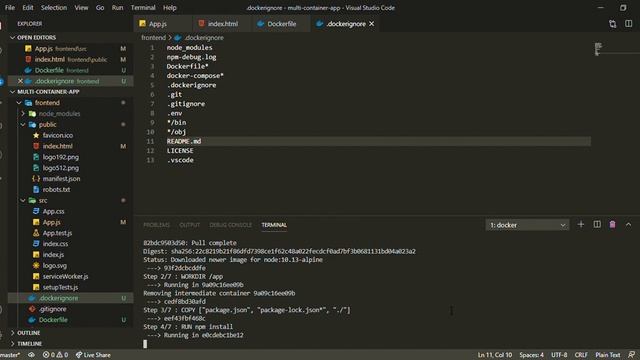Open index.js file in src

point(53,255)
